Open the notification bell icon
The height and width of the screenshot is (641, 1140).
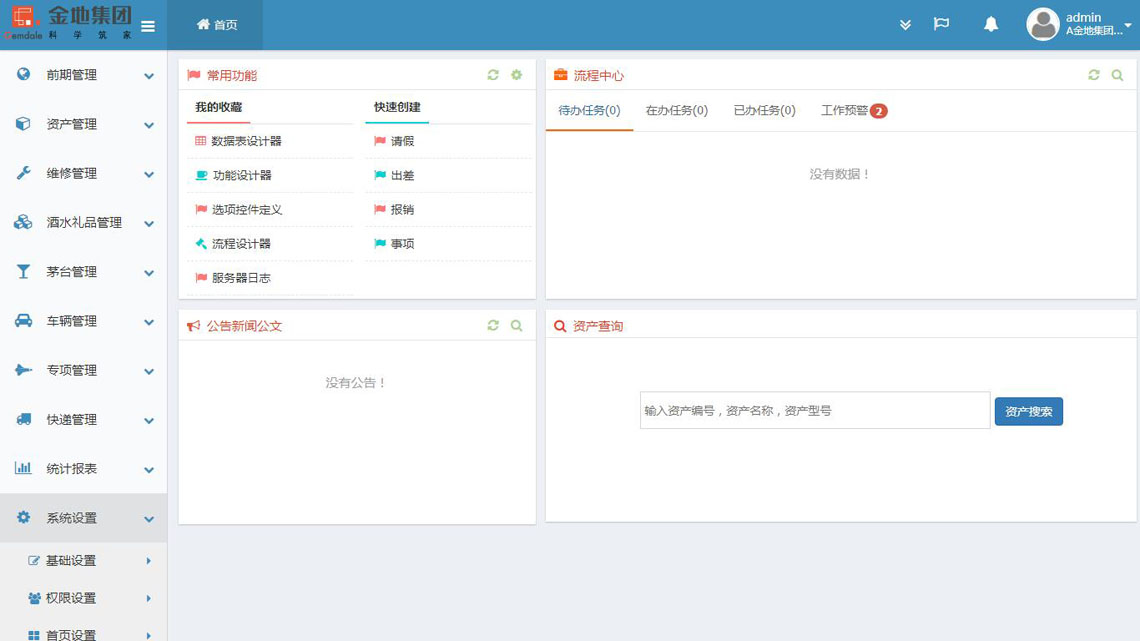tap(990, 24)
